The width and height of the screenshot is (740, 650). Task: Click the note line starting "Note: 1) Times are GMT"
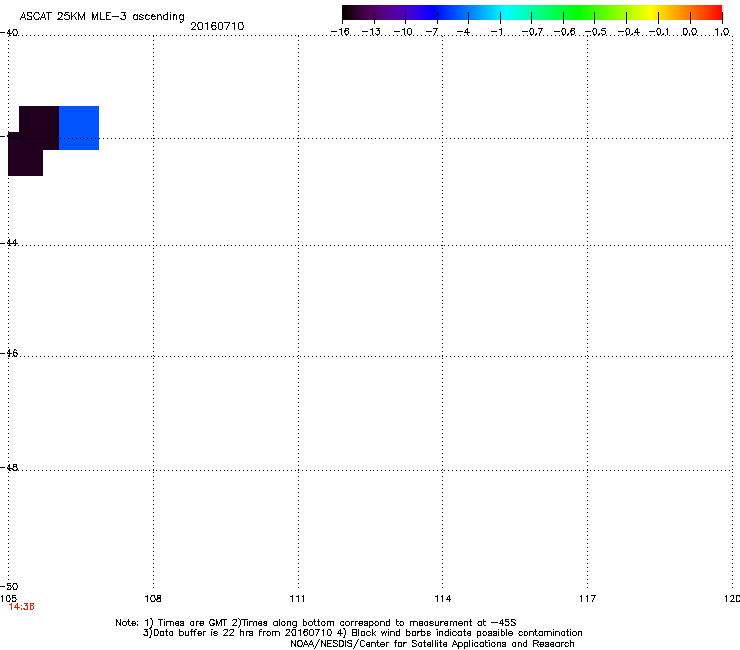click(x=316, y=623)
